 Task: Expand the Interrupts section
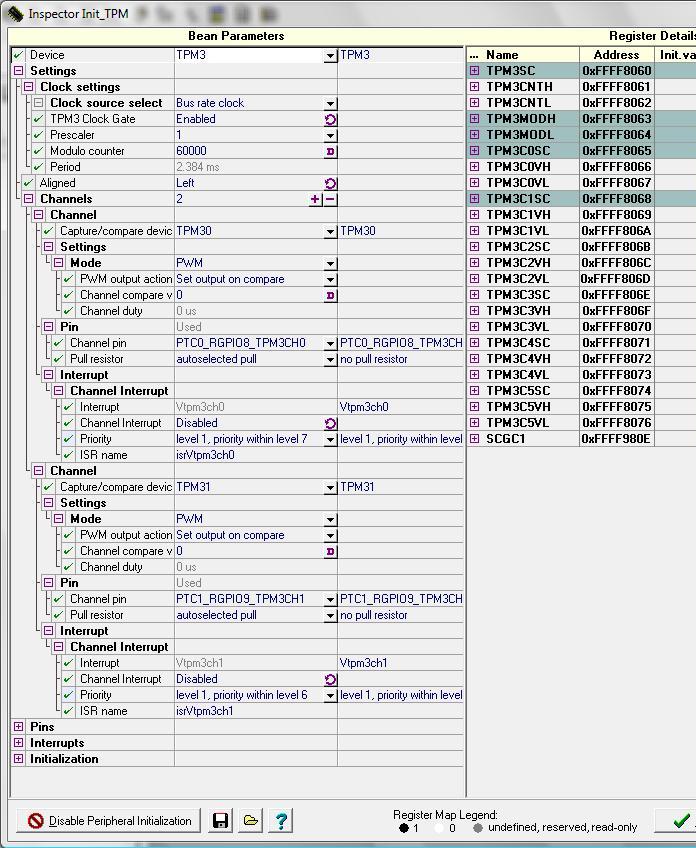pyautogui.click(x=18, y=743)
